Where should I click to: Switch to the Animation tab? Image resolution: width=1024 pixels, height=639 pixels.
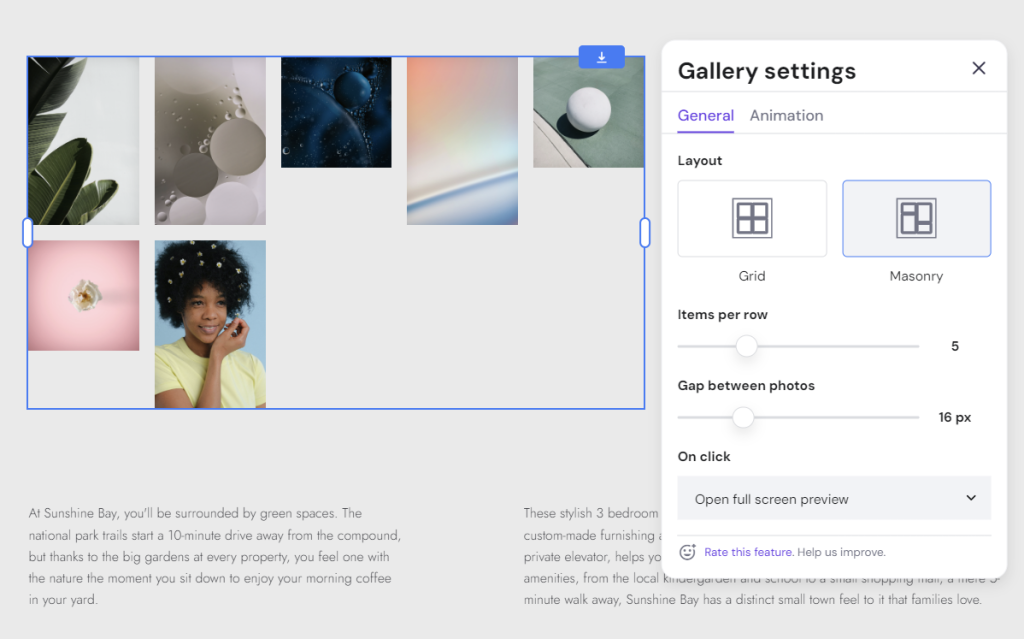[786, 115]
